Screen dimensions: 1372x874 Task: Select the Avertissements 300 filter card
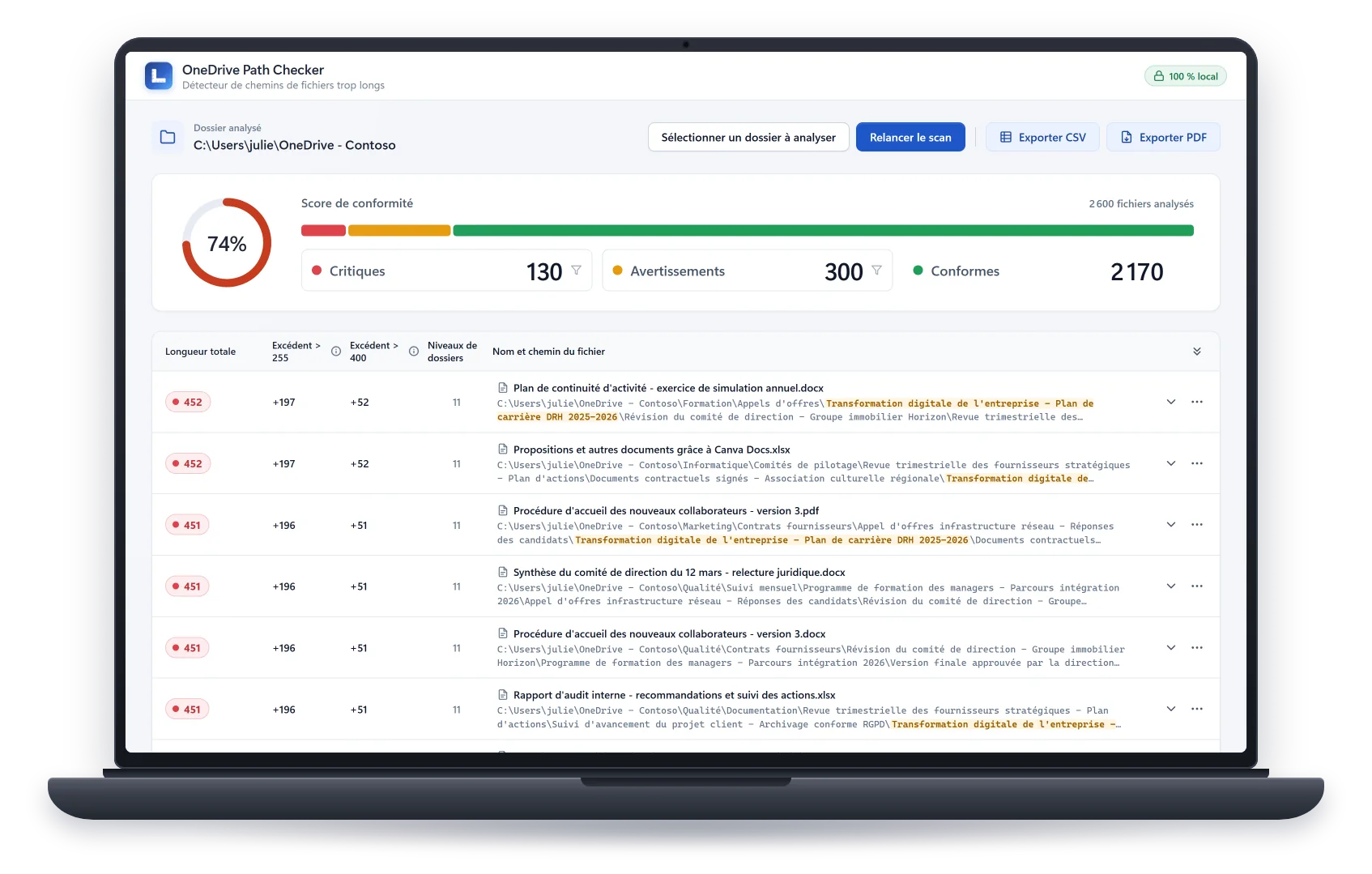coord(747,271)
